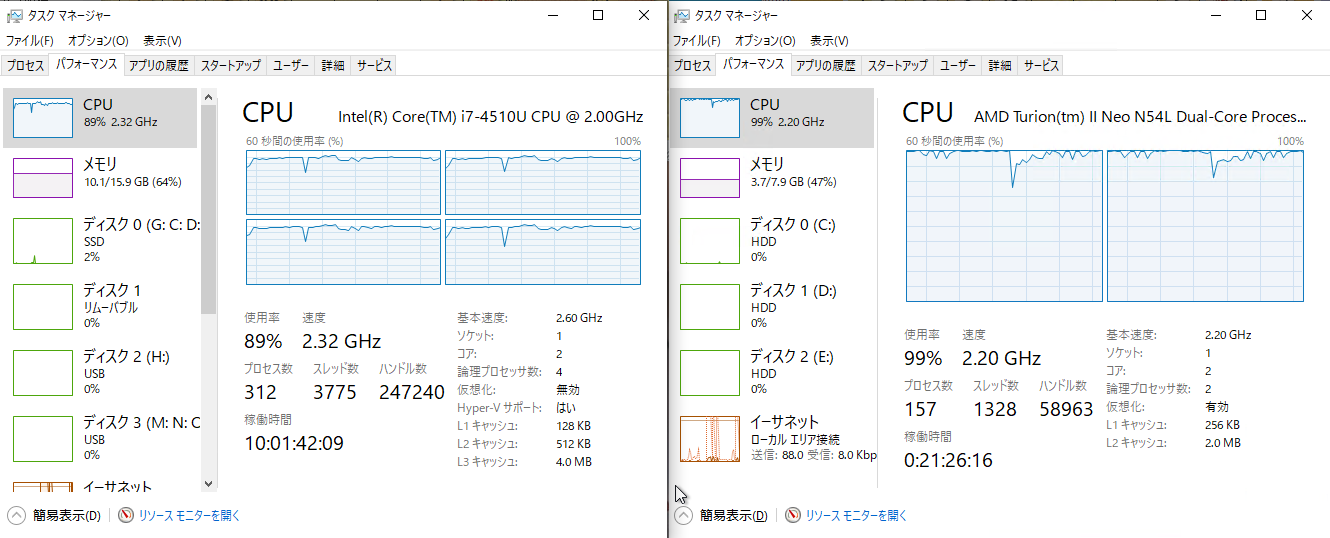Open 表示(V) menu in left window
The height and width of the screenshot is (538, 1330).
(162, 41)
